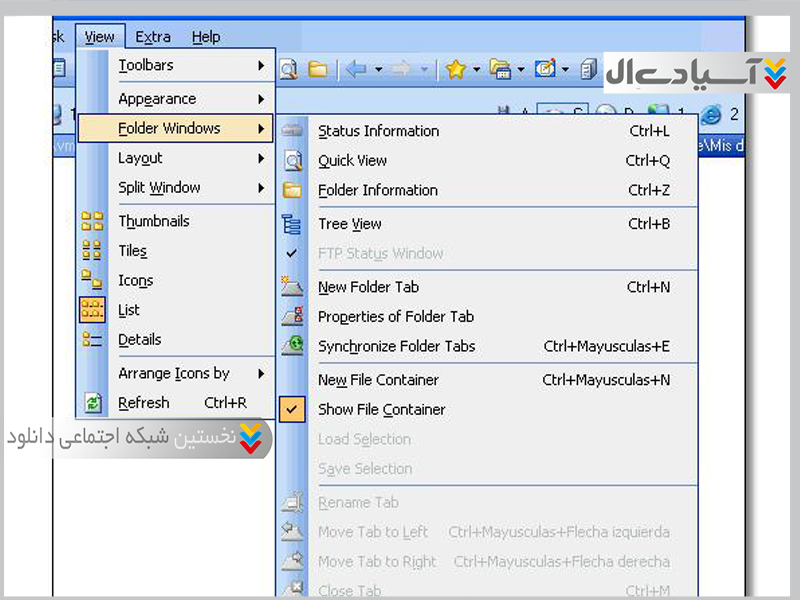Click the yellow star favorites toolbar icon
The height and width of the screenshot is (600, 800).
click(456, 69)
